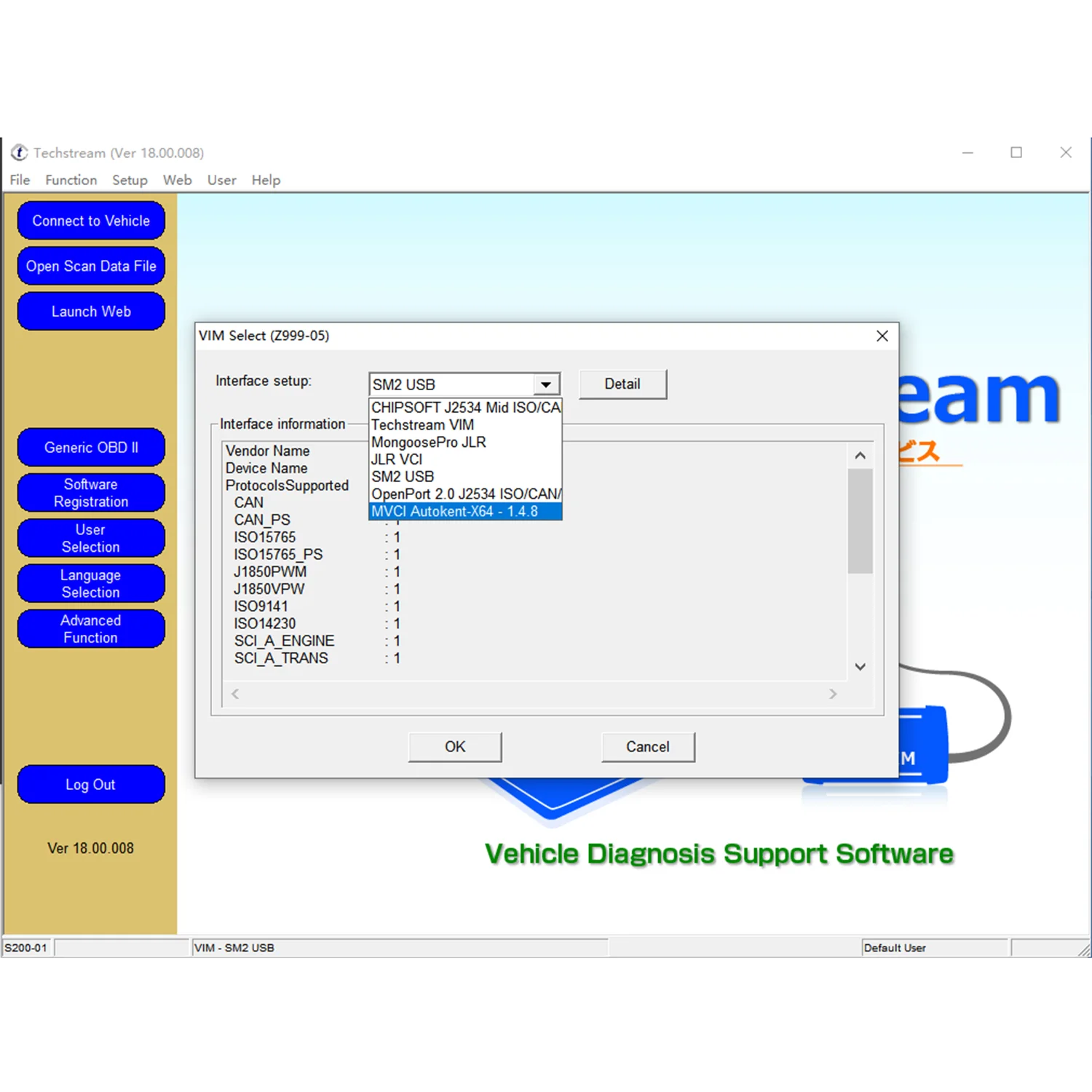The height and width of the screenshot is (1092, 1092).
Task: Close the VIM Select dialog
Action: [x=882, y=336]
